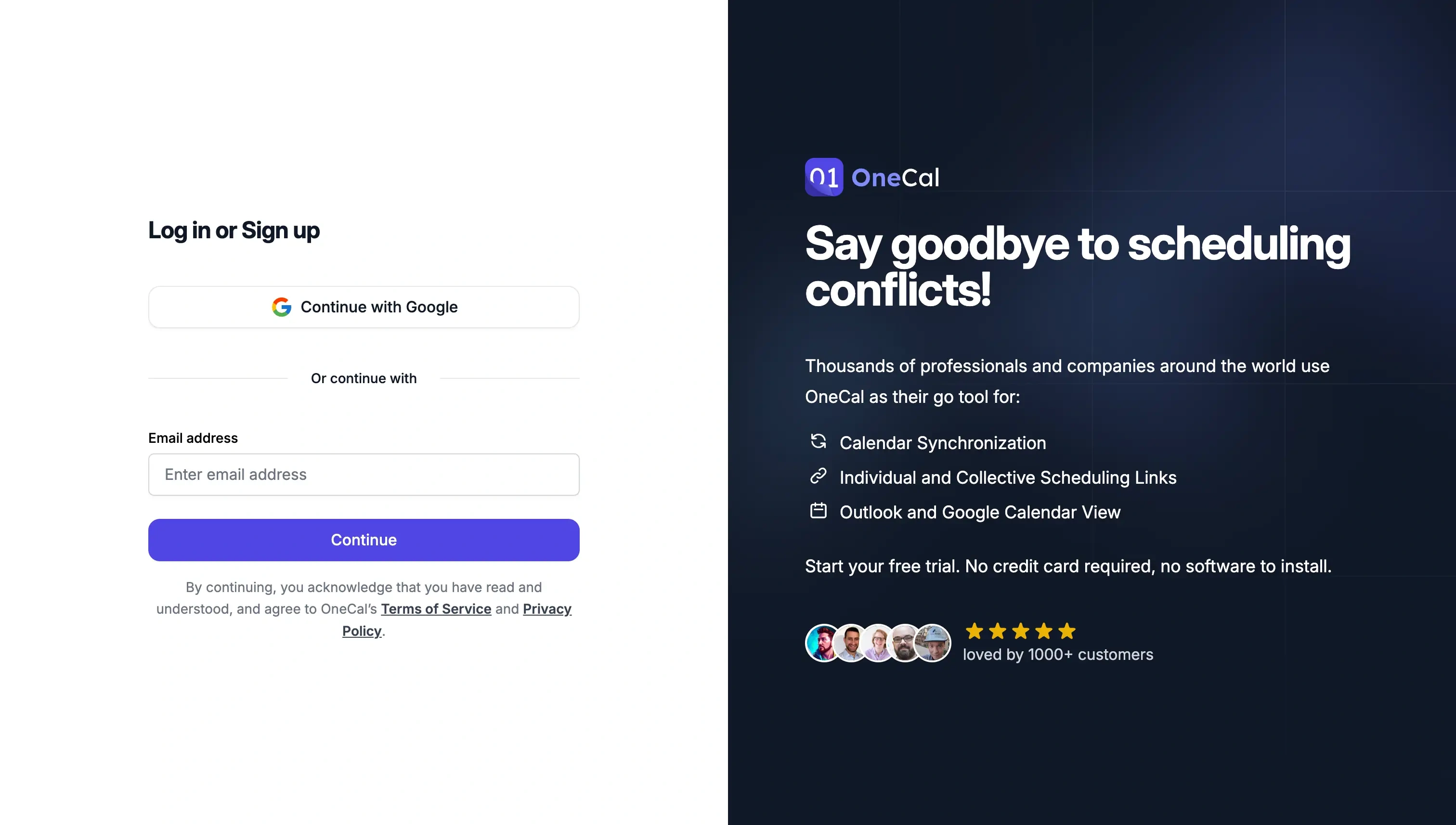Click the Terms of Service link

436,608
